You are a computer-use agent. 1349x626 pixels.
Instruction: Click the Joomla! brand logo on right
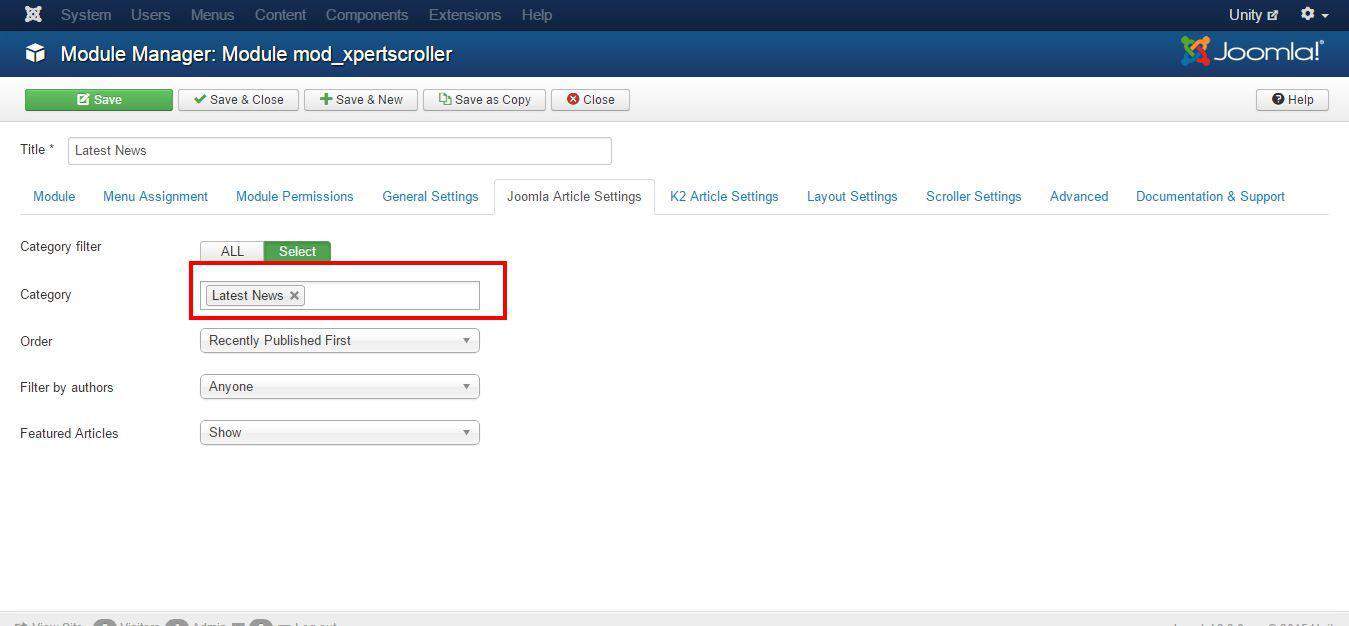pos(1252,52)
